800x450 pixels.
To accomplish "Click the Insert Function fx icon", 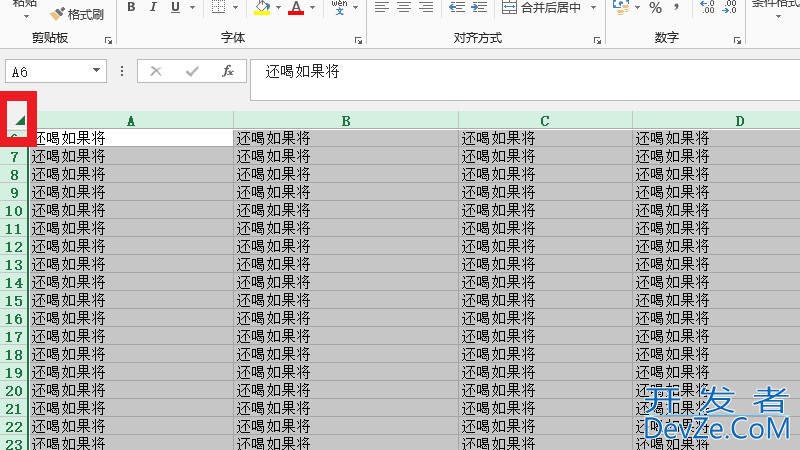I will [228, 71].
